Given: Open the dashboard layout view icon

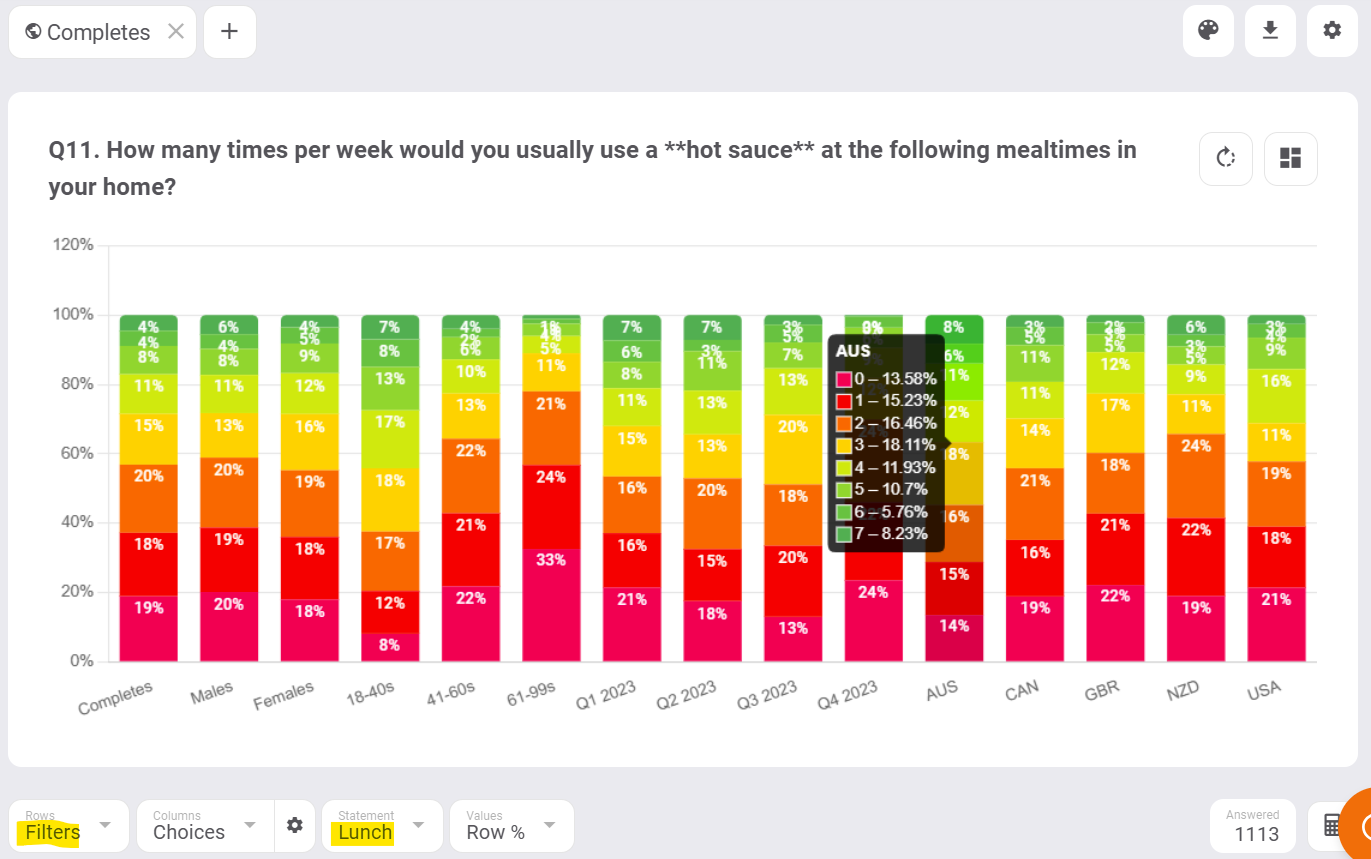Looking at the screenshot, I should point(1290,158).
